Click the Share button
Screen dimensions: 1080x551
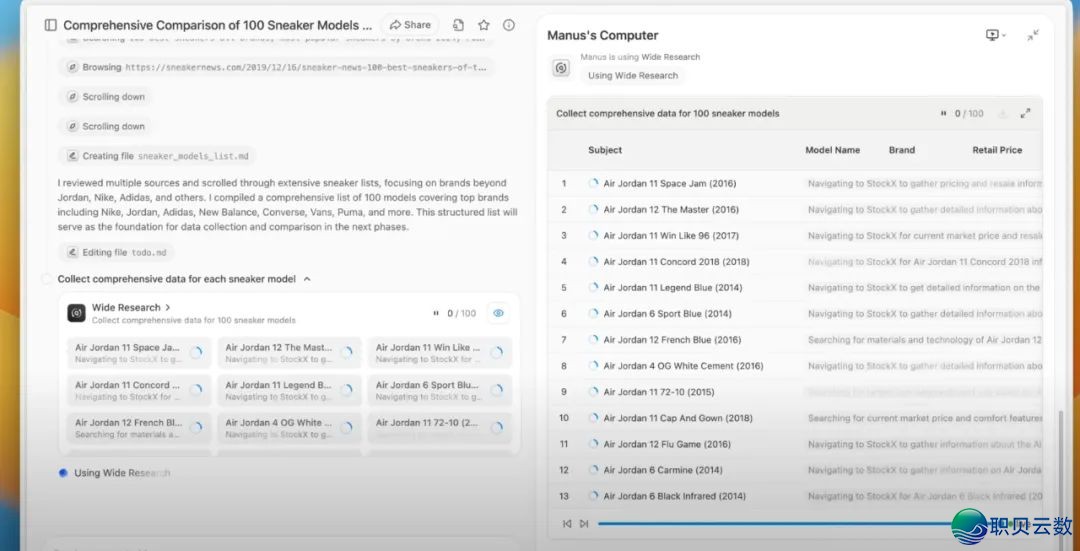(x=410, y=25)
